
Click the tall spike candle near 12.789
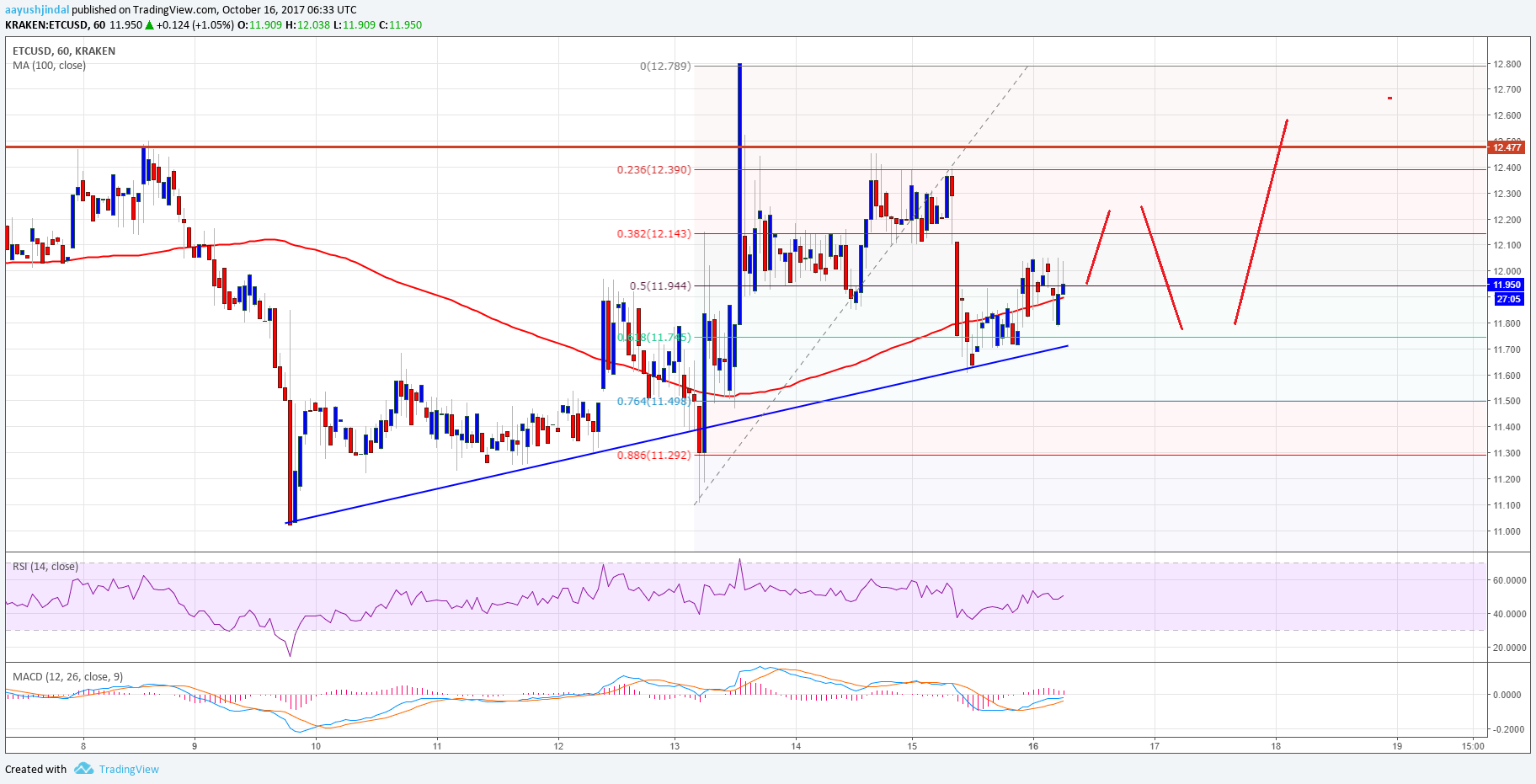pyautogui.click(x=739, y=194)
